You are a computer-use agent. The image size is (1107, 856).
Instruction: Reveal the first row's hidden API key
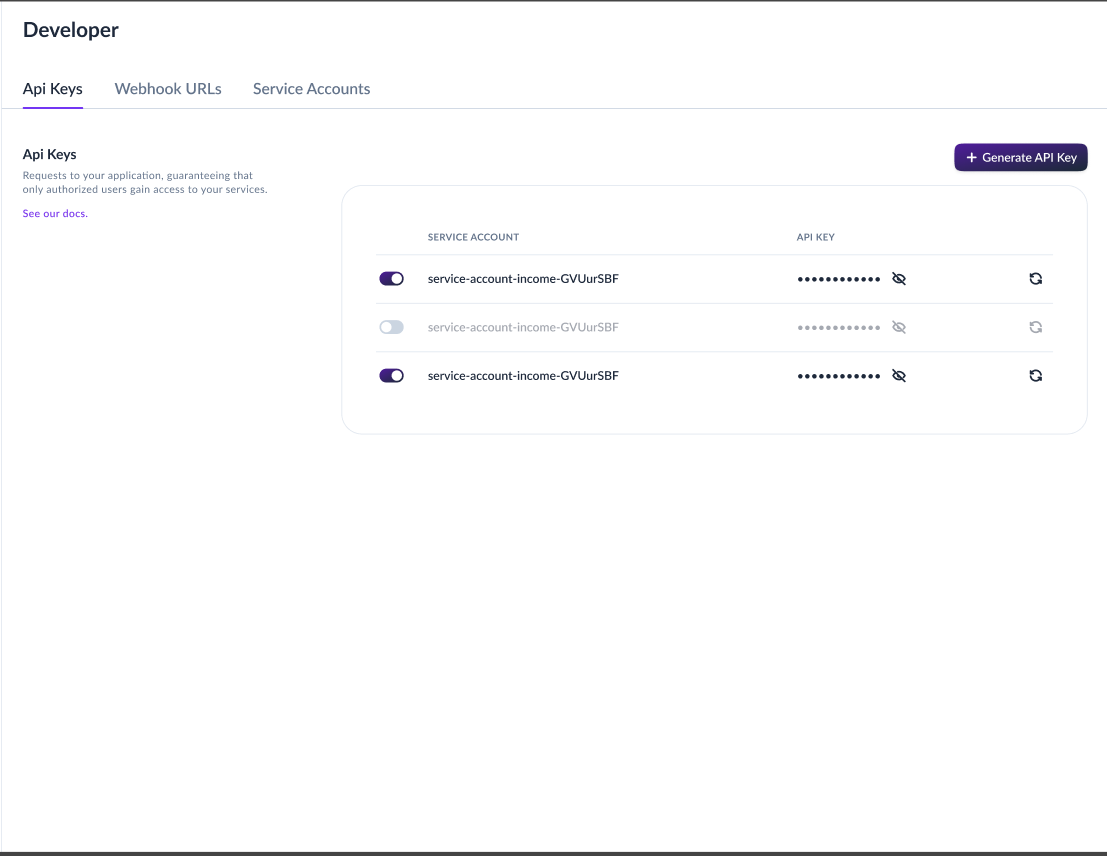click(898, 278)
